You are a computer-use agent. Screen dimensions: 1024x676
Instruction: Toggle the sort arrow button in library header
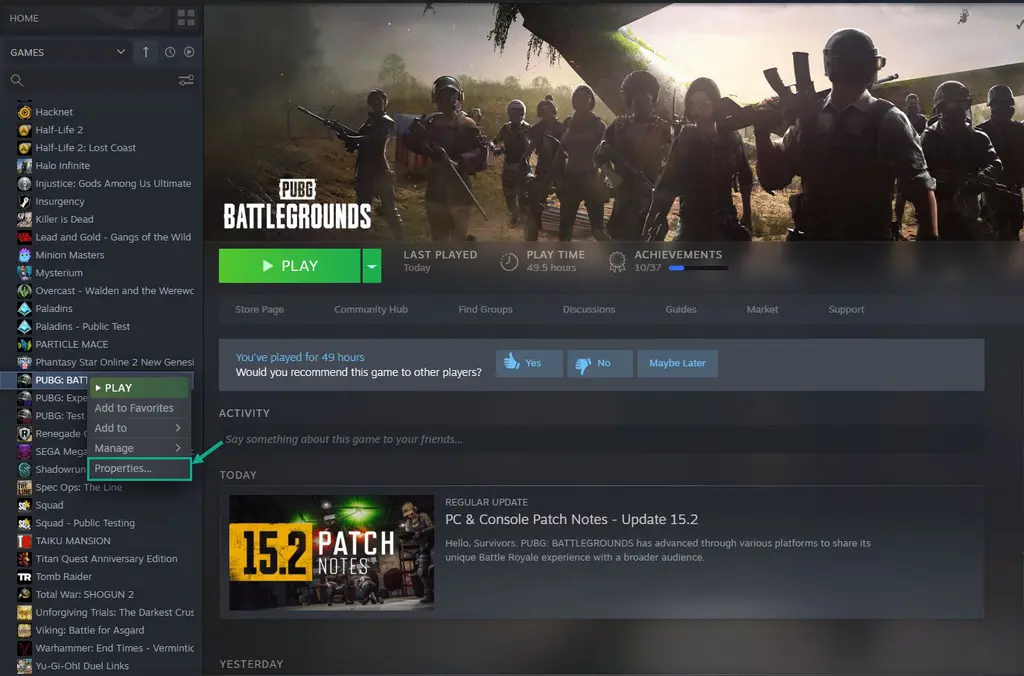click(x=146, y=52)
